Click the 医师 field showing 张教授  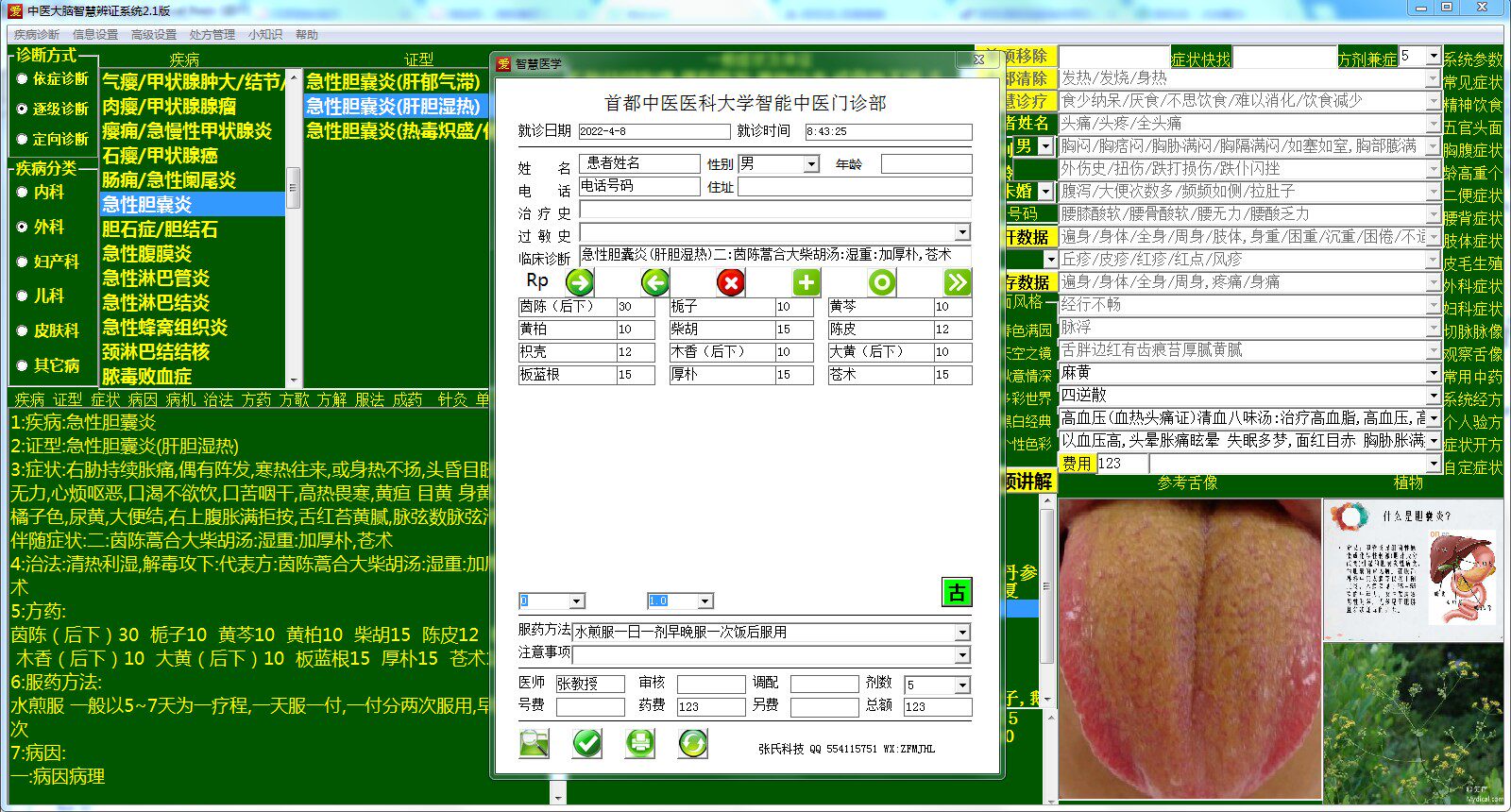coord(589,684)
